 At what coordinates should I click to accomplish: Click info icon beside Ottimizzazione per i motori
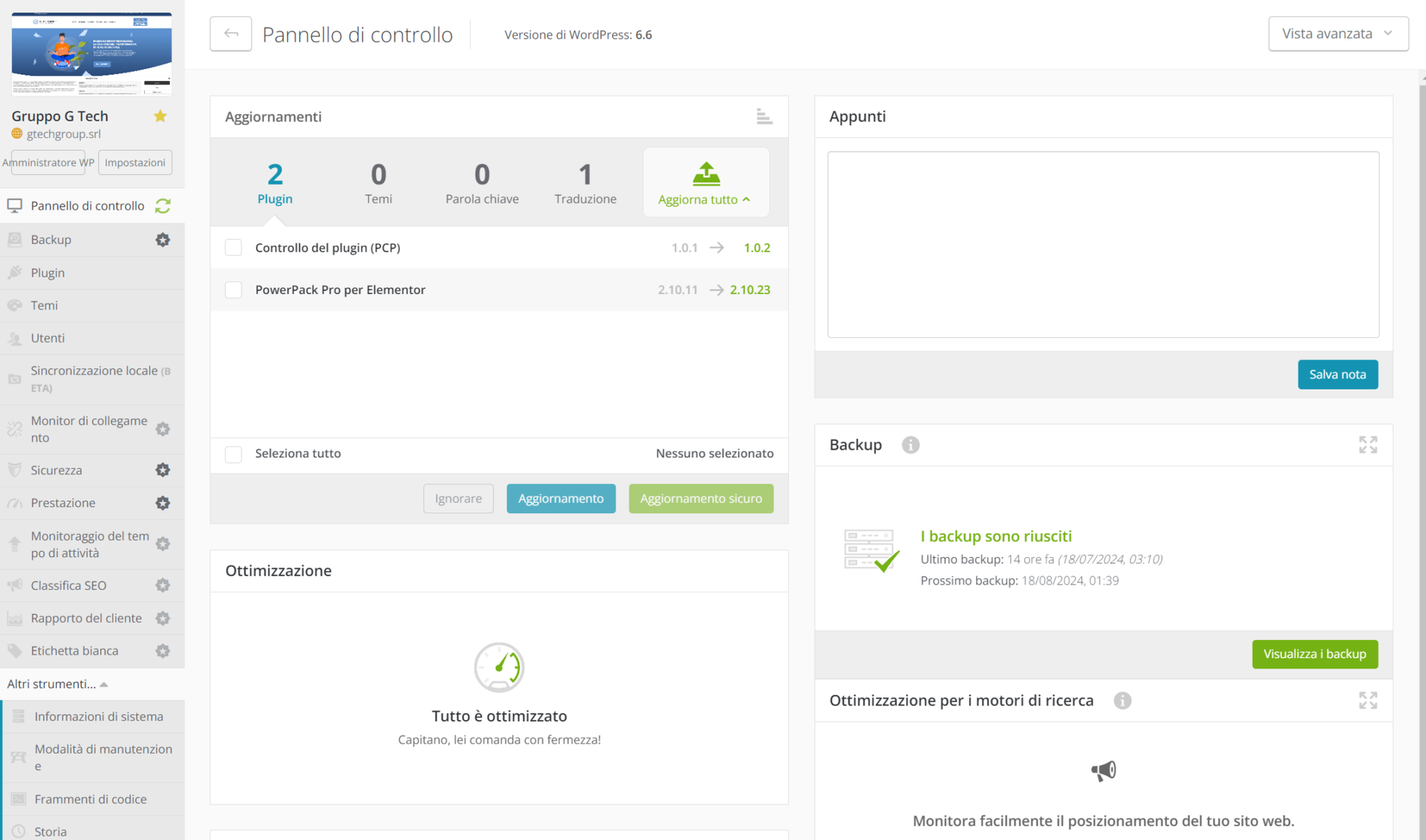(1122, 700)
